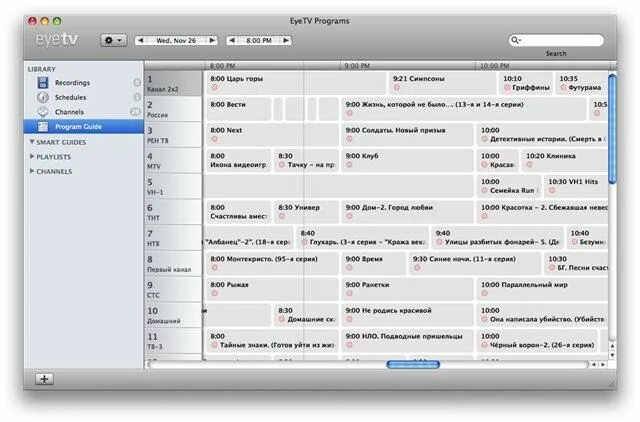This screenshot has width=640, height=422.
Task: Step forward from 8:00 PM time
Action: point(286,40)
